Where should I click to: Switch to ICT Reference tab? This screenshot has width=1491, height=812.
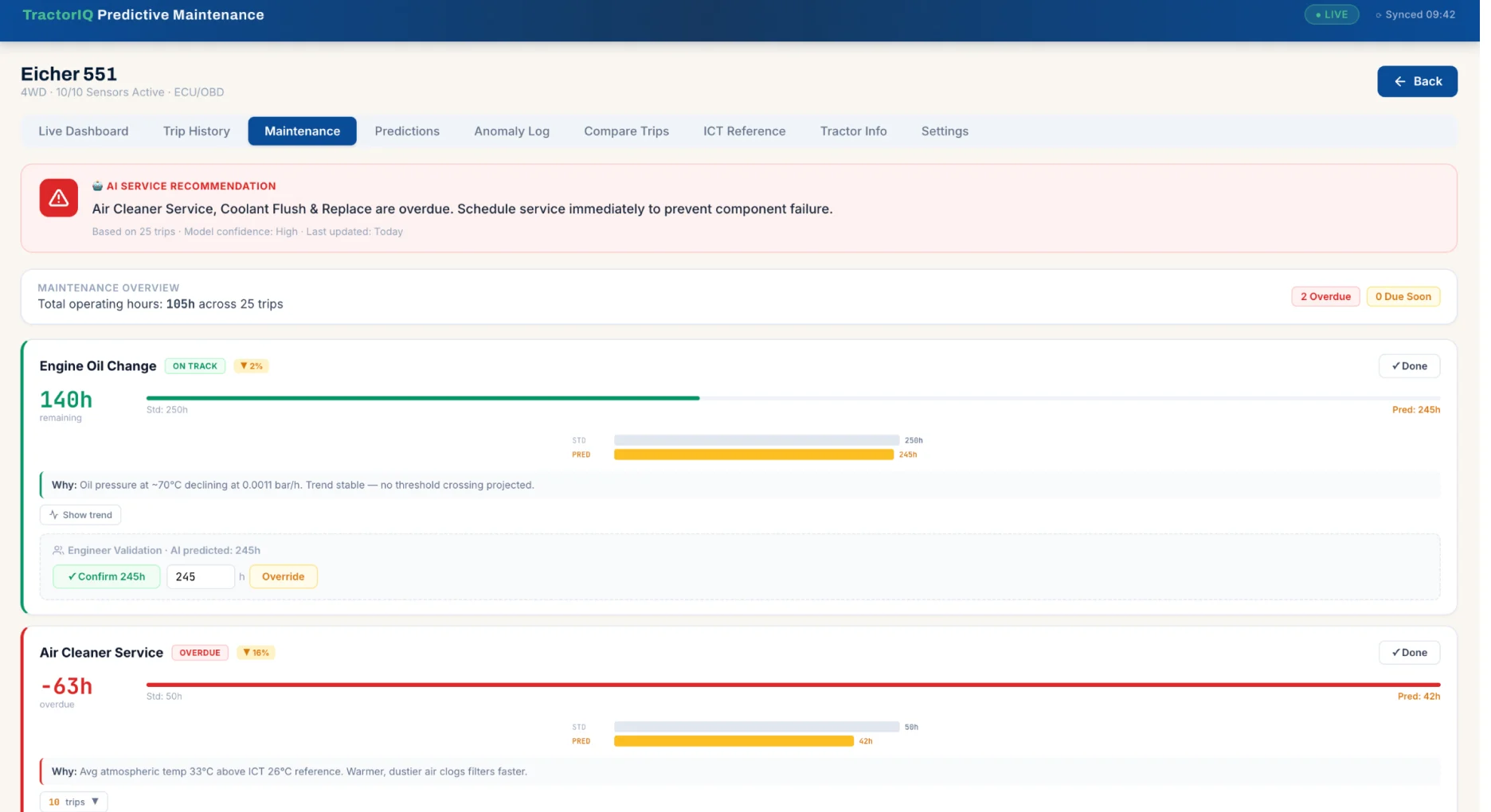pyautogui.click(x=744, y=131)
